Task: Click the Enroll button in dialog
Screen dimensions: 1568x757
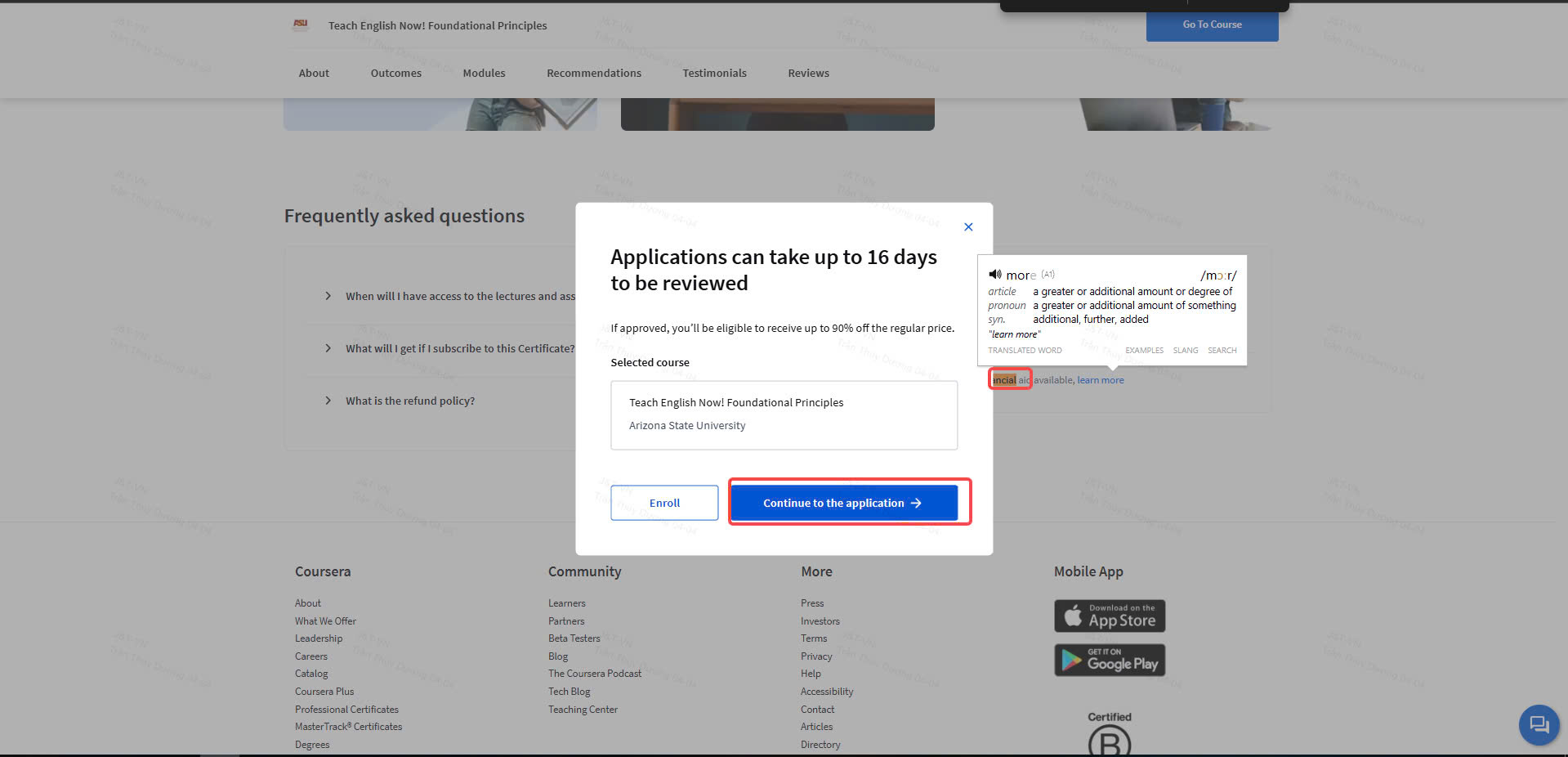Action: (x=664, y=503)
